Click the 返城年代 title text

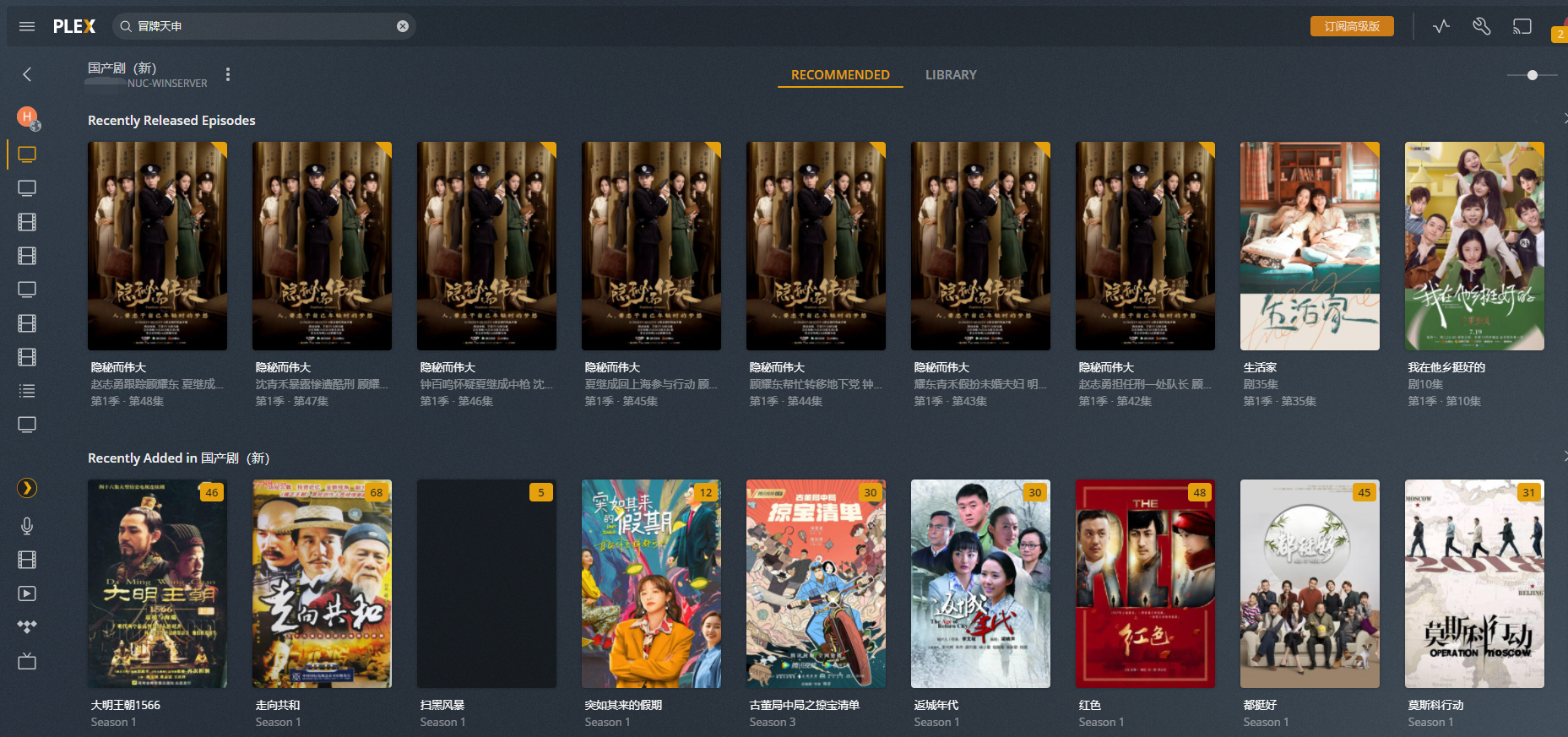[936, 705]
